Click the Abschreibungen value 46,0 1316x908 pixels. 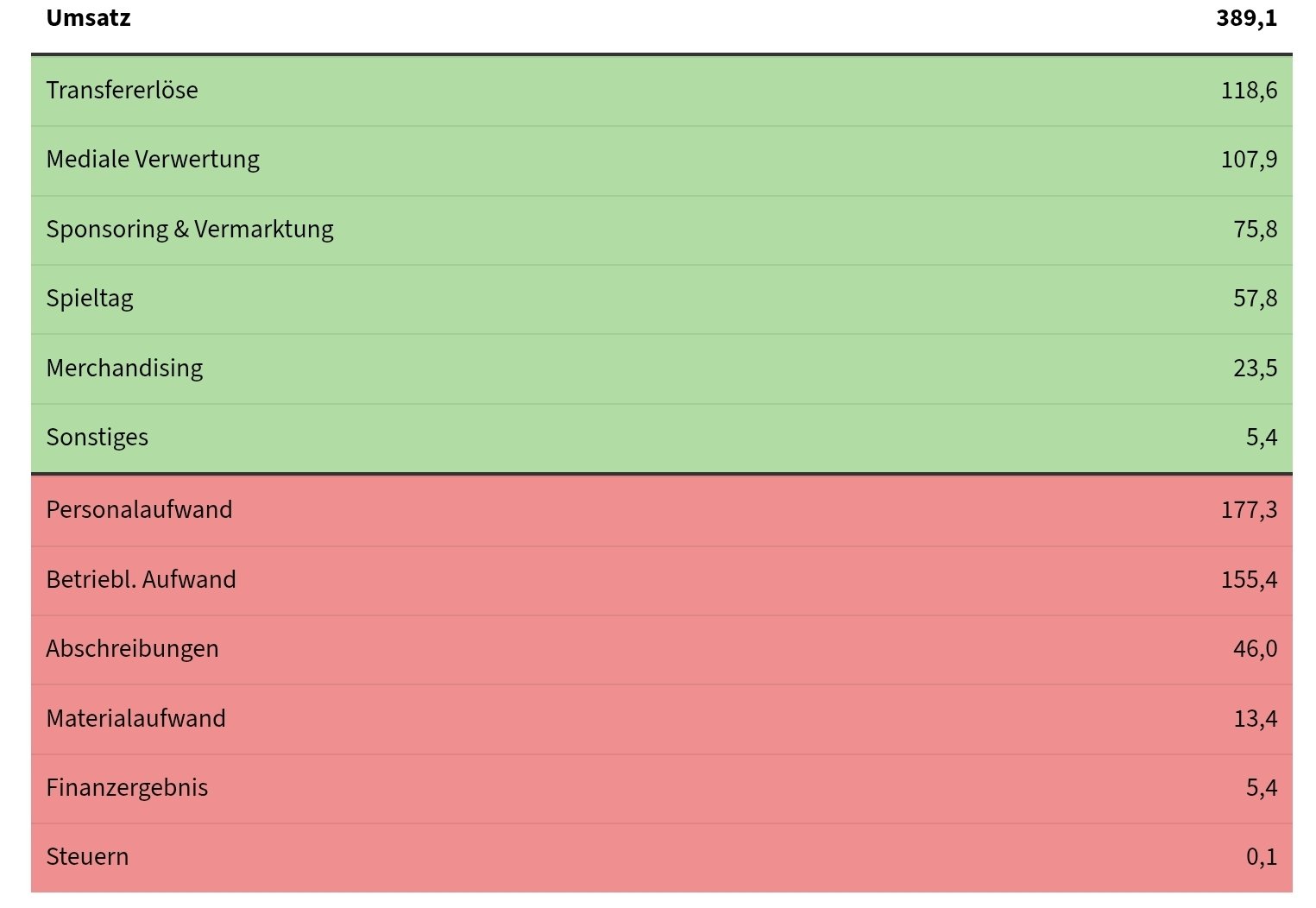click(x=1255, y=649)
